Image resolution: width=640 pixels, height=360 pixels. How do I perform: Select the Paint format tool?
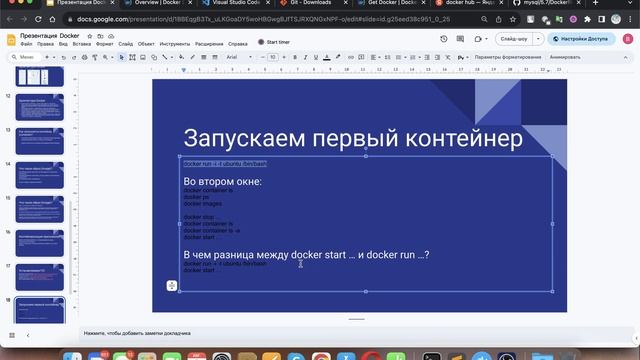95,58
